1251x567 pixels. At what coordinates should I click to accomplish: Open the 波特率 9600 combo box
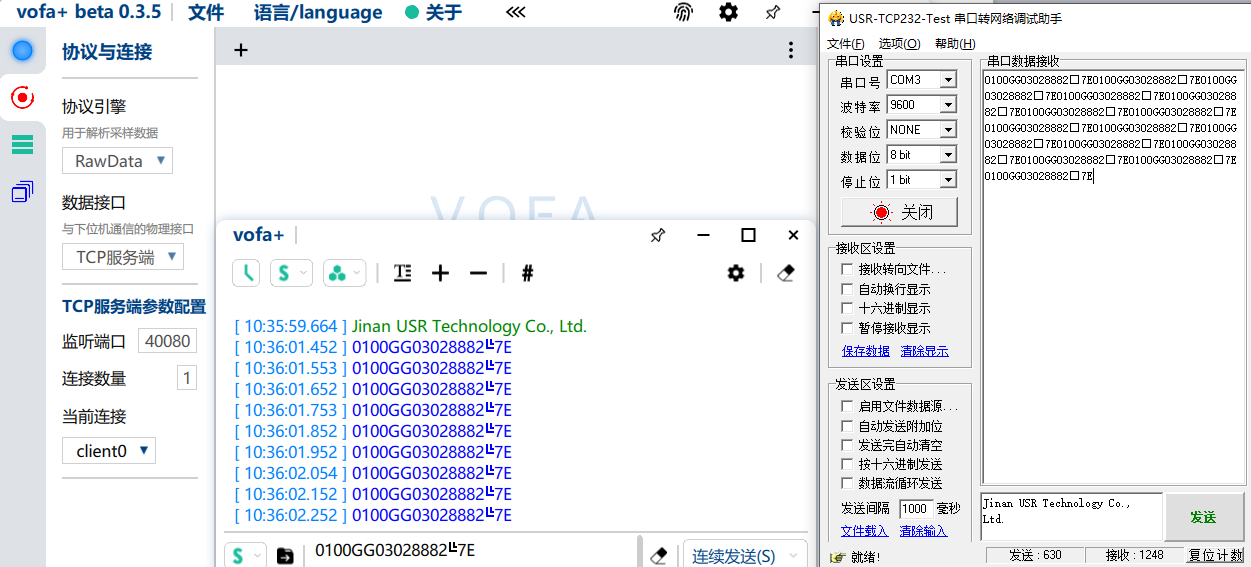click(x=921, y=105)
